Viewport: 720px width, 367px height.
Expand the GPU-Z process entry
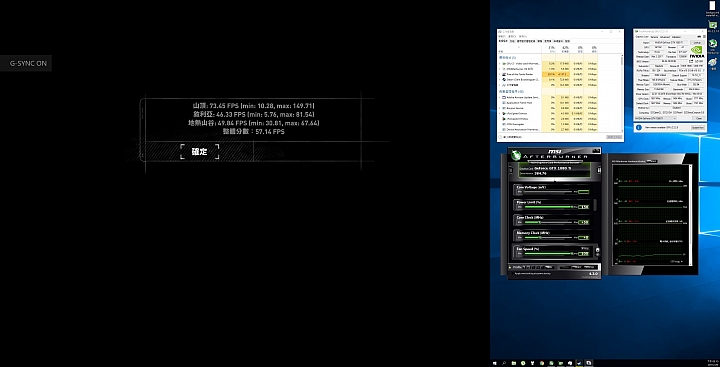(500, 63)
